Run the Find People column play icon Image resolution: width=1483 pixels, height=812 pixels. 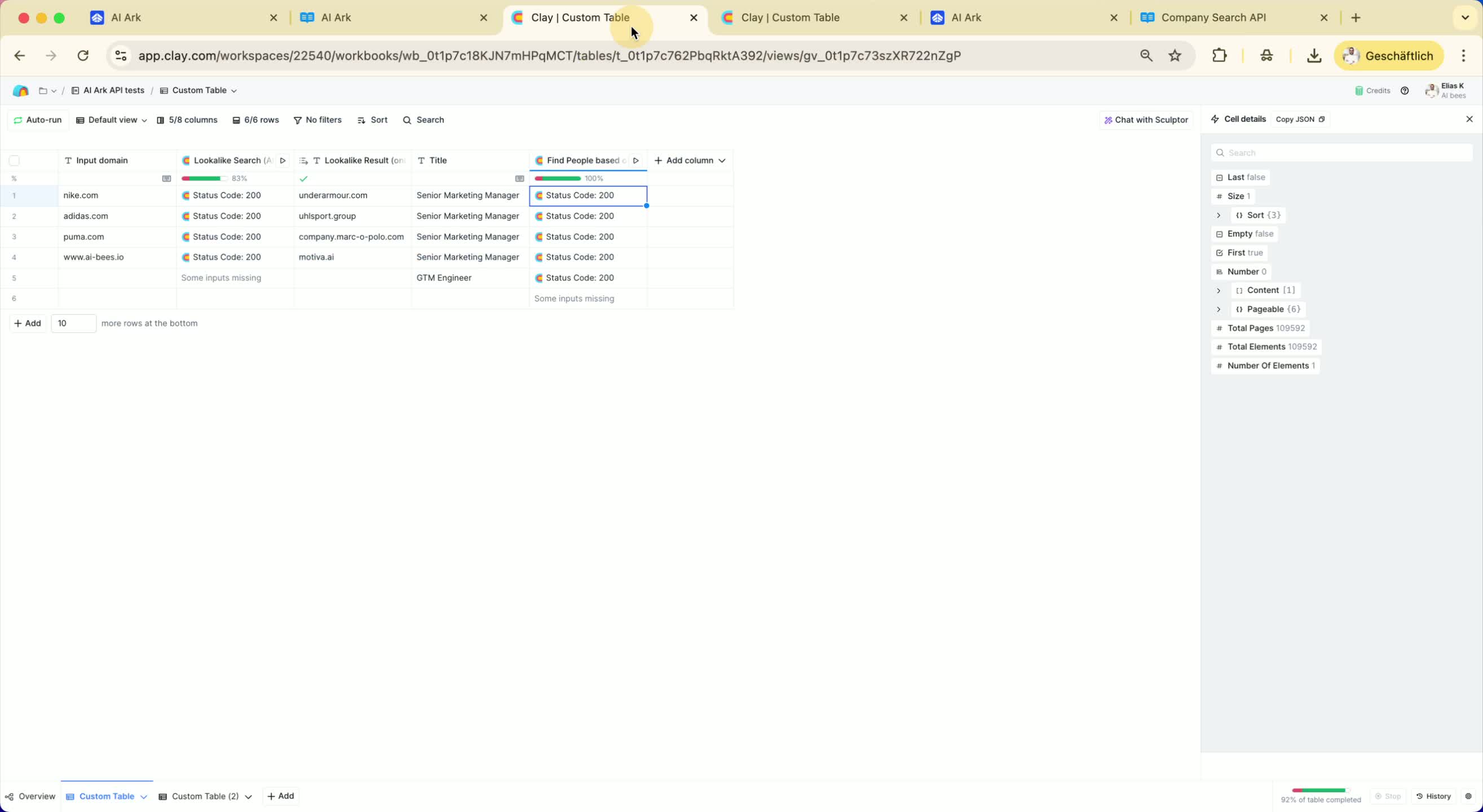pyautogui.click(x=635, y=161)
